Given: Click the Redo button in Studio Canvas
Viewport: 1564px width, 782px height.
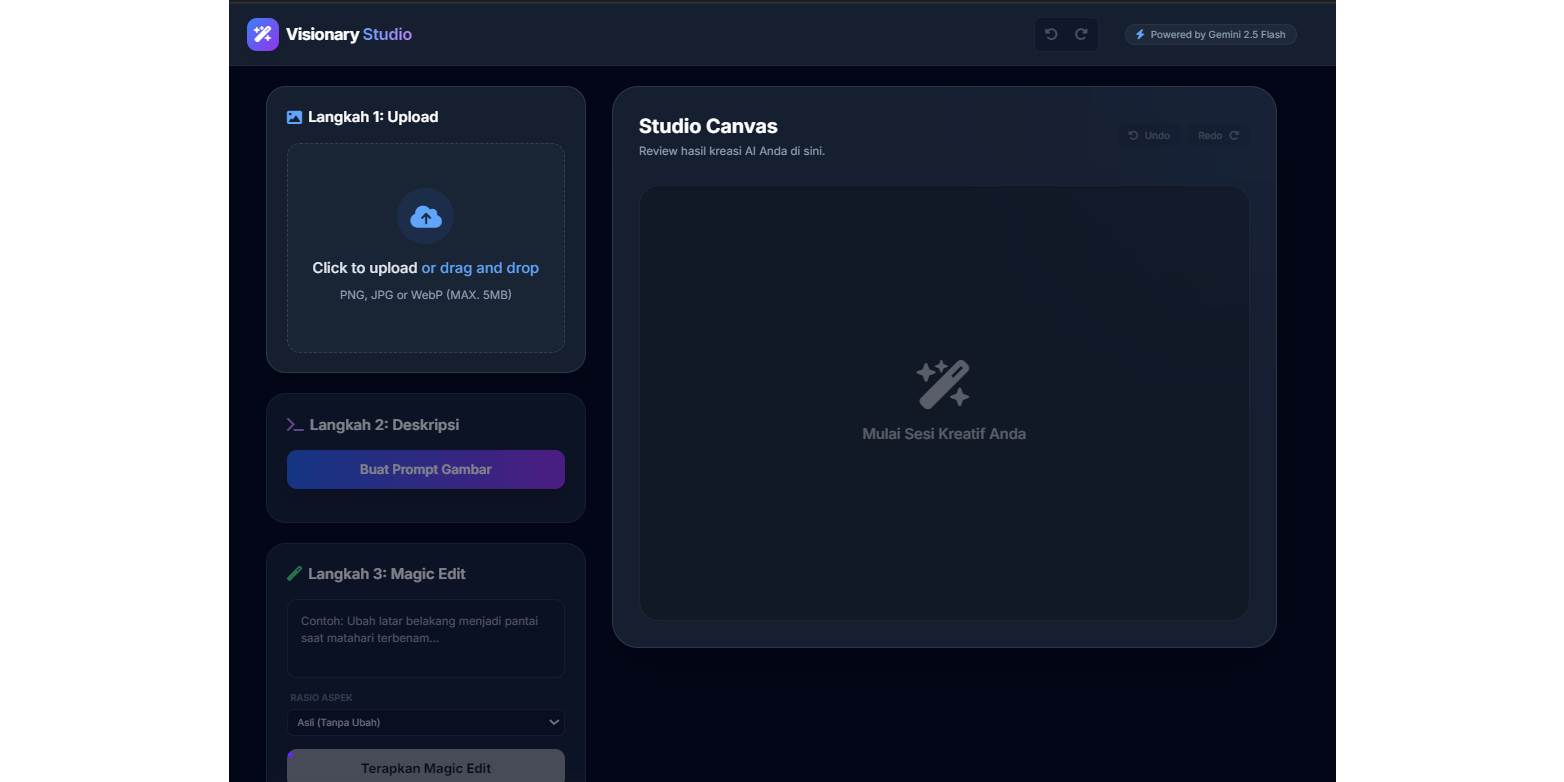Looking at the screenshot, I should pyautogui.click(x=1218, y=135).
